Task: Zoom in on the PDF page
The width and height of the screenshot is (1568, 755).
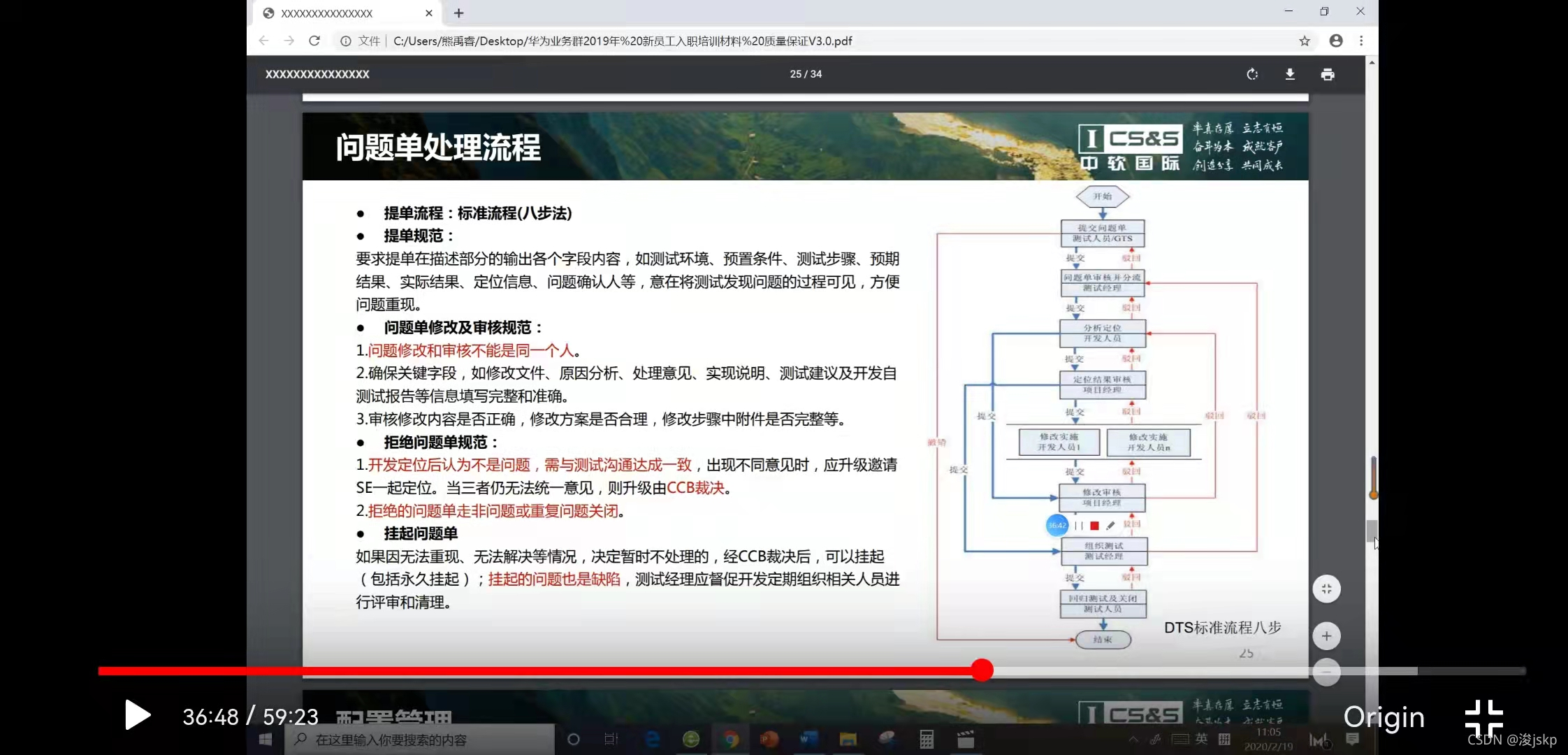Action: [x=1326, y=636]
